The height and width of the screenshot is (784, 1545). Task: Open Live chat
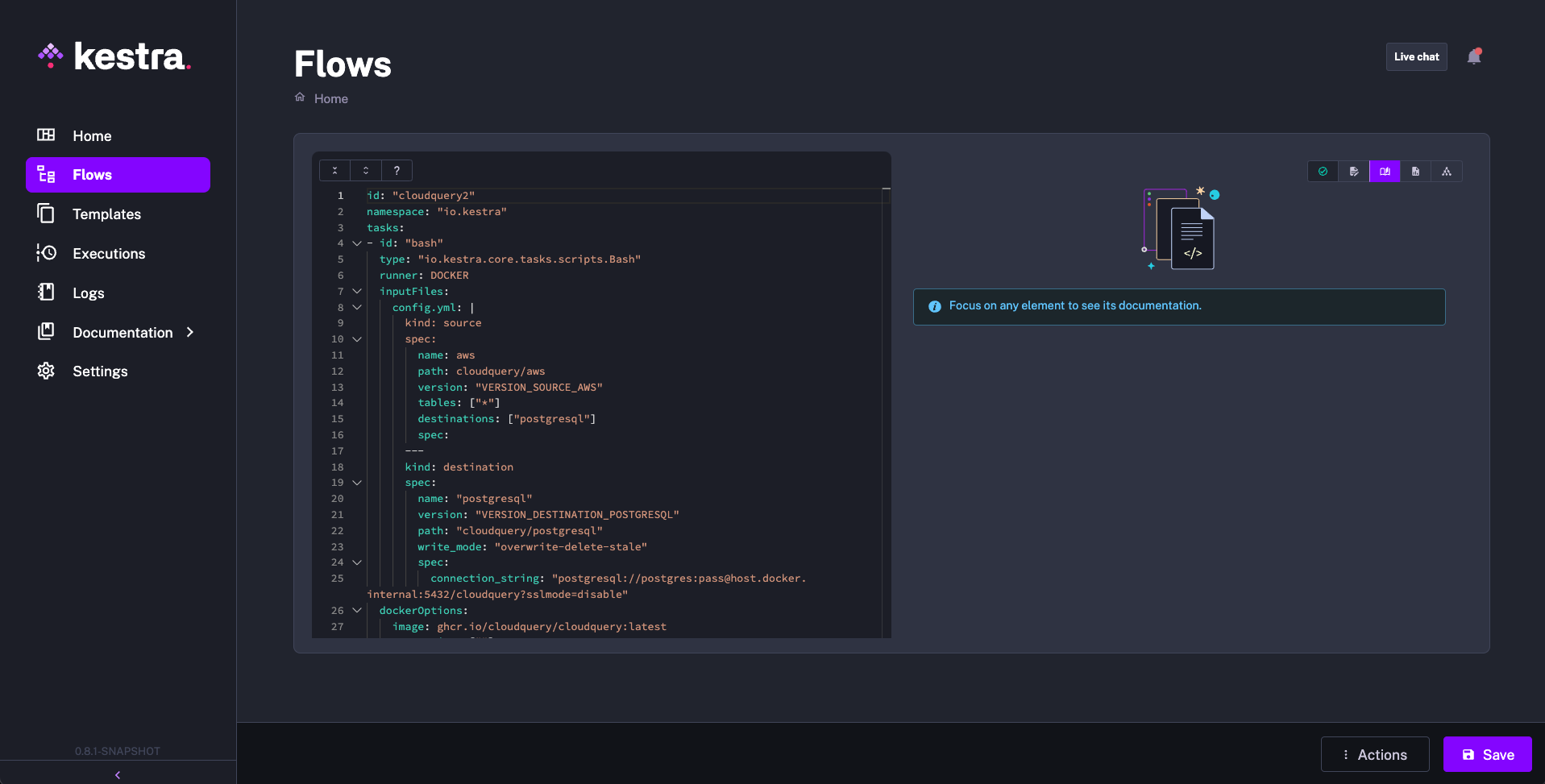pos(1416,56)
